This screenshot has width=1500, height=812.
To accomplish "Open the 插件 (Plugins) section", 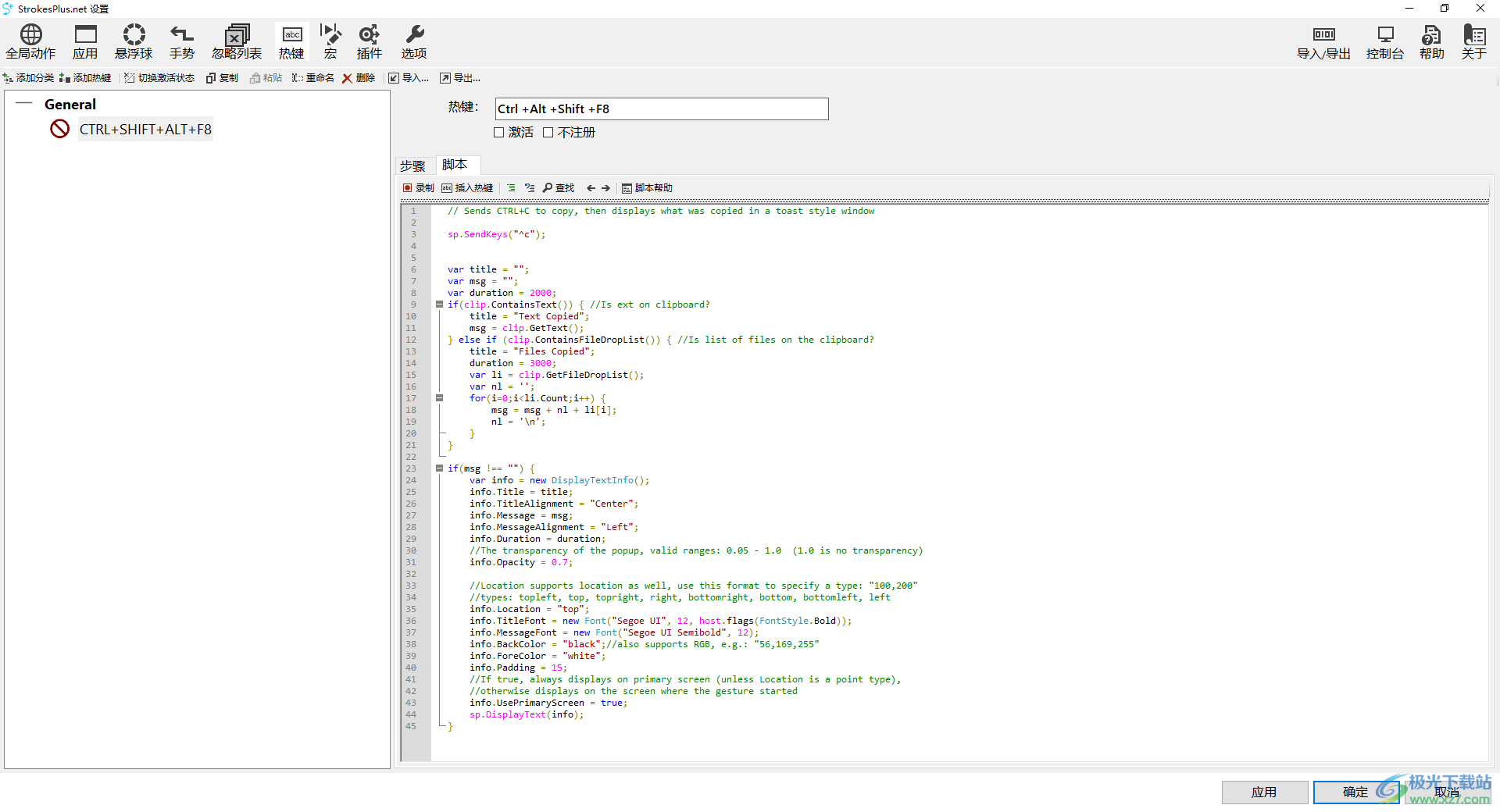I will tap(370, 42).
